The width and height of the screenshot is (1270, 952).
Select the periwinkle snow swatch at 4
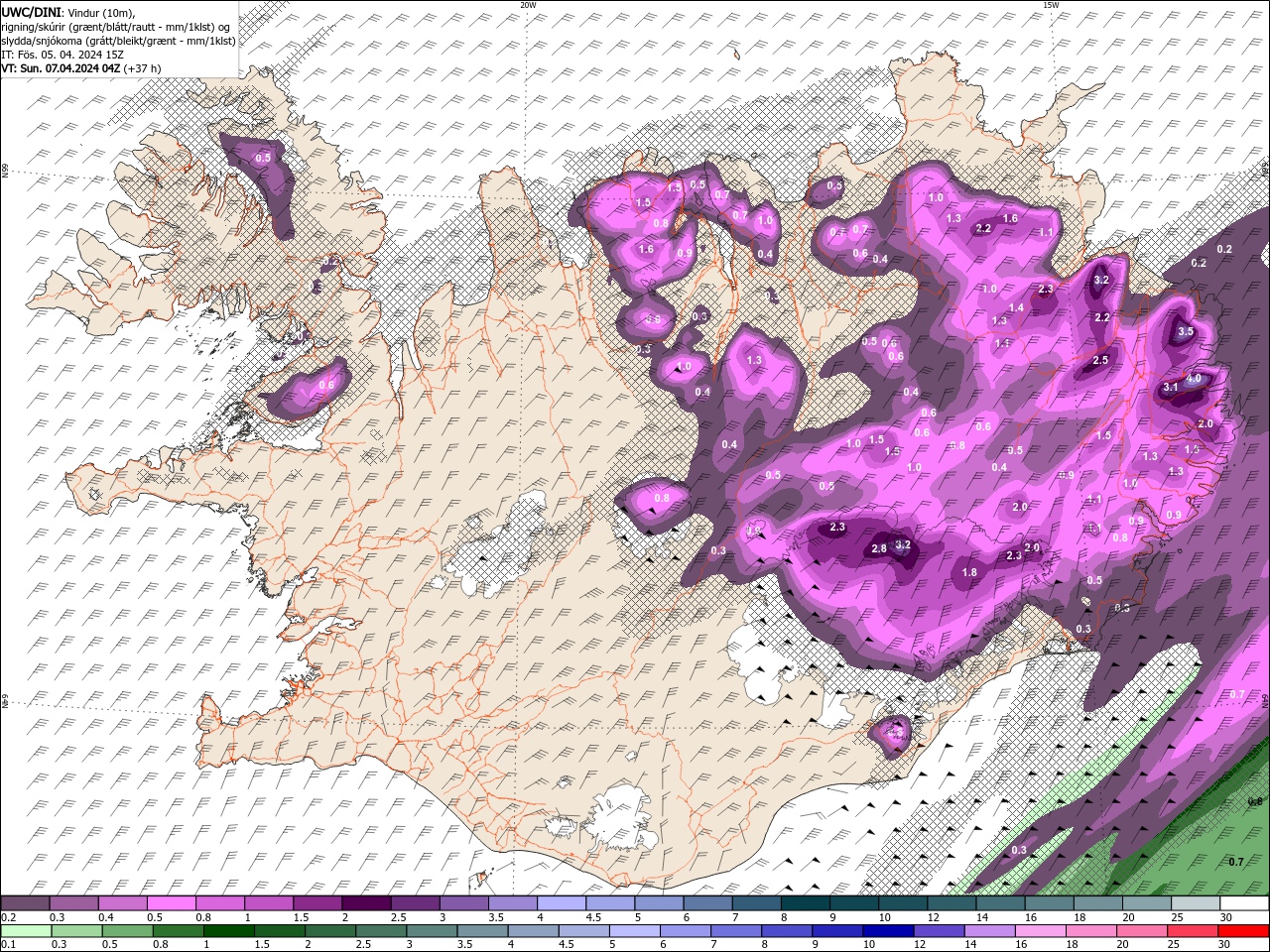(x=562, y=903)
